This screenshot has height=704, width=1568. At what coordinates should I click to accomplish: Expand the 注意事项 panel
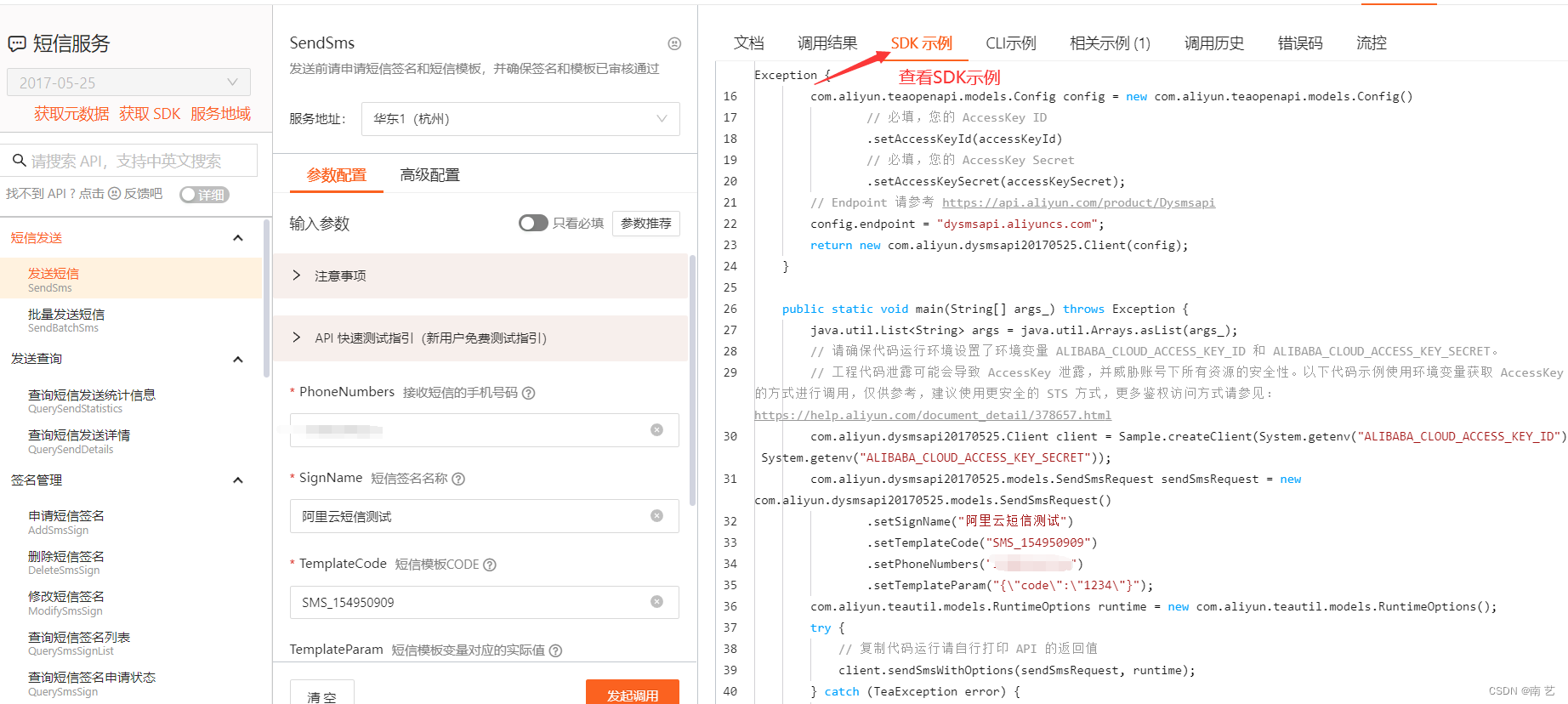click(x=480, y=275)
